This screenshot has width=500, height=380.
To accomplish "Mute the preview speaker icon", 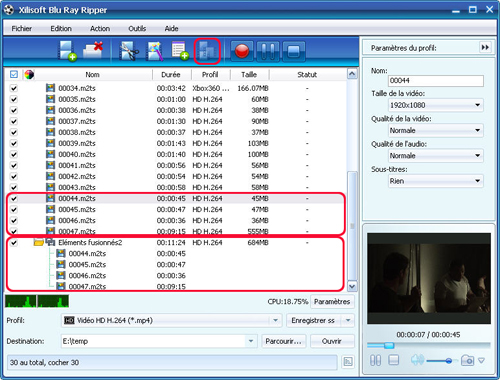I will click(417, 360).
